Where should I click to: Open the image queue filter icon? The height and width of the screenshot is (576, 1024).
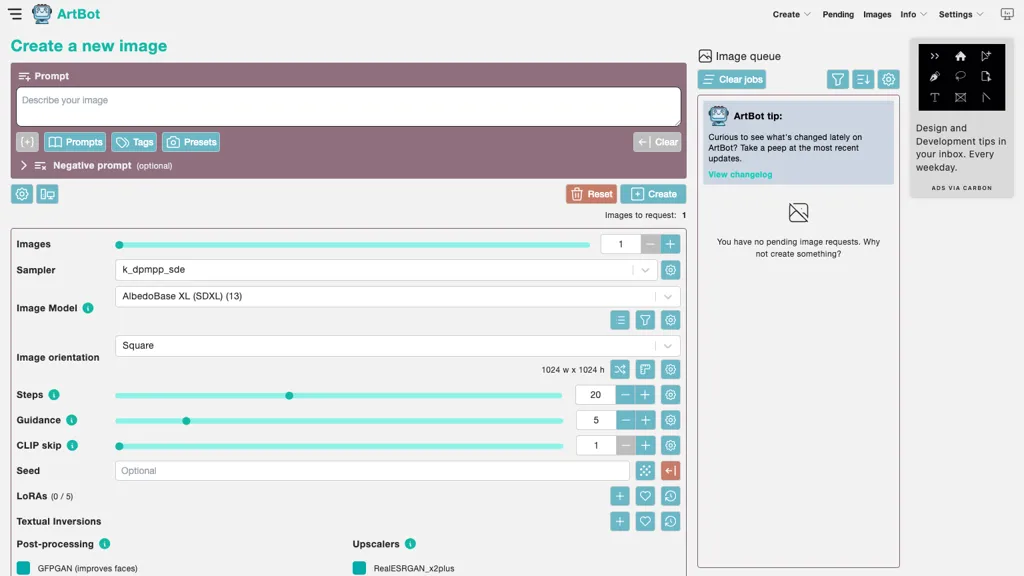point(838,79)
